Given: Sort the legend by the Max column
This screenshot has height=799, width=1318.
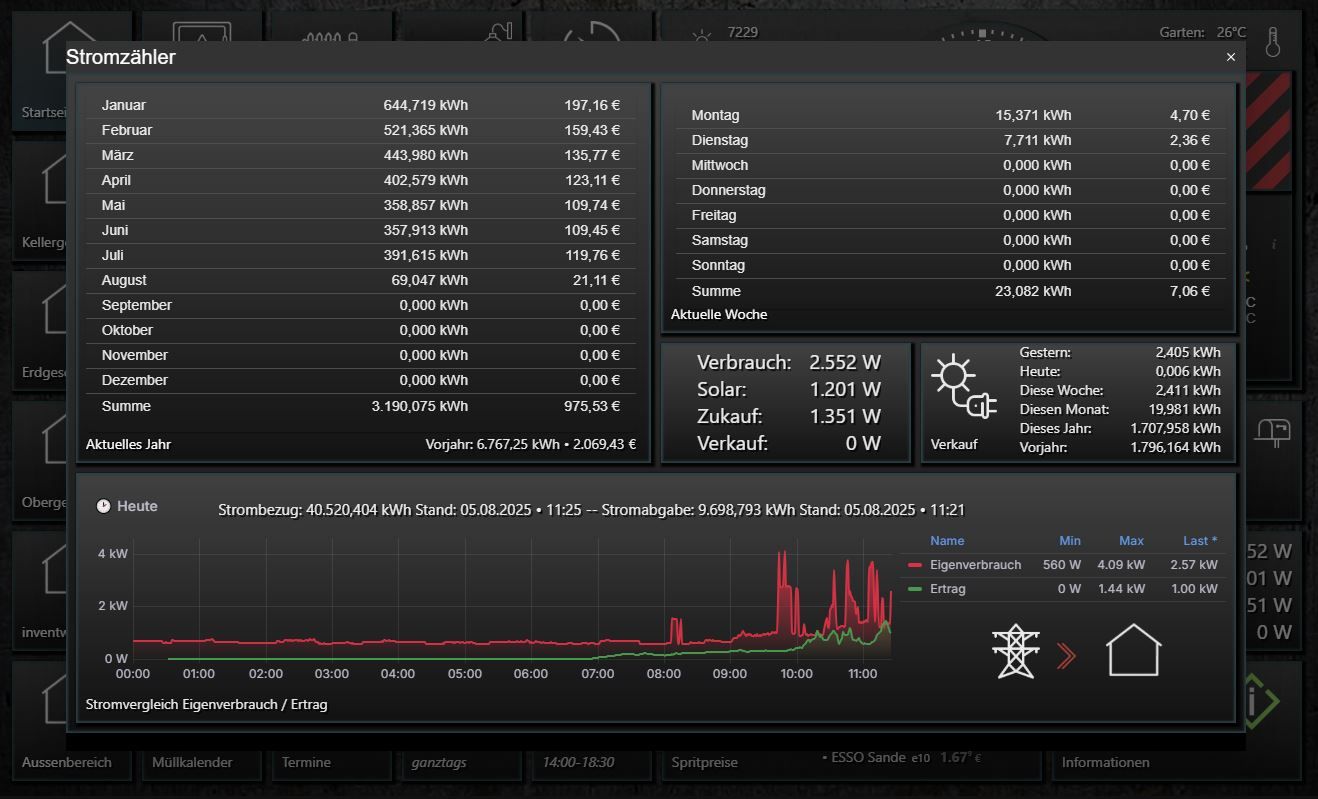Looking at the screenshot, I should point(1132,541).
